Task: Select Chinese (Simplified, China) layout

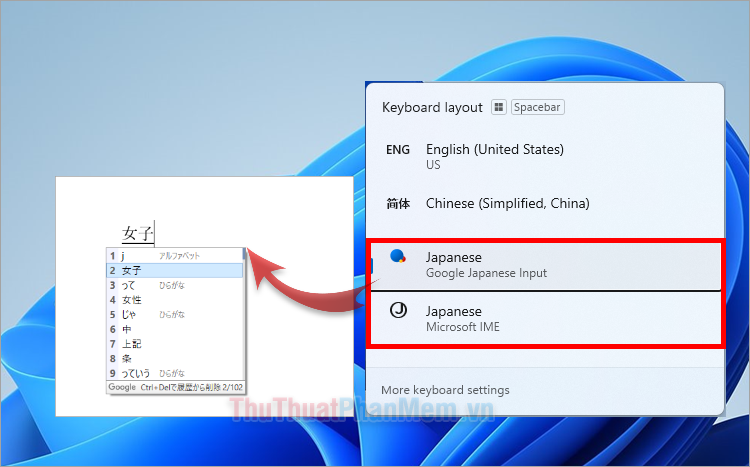Action: (x=545, y=204)
